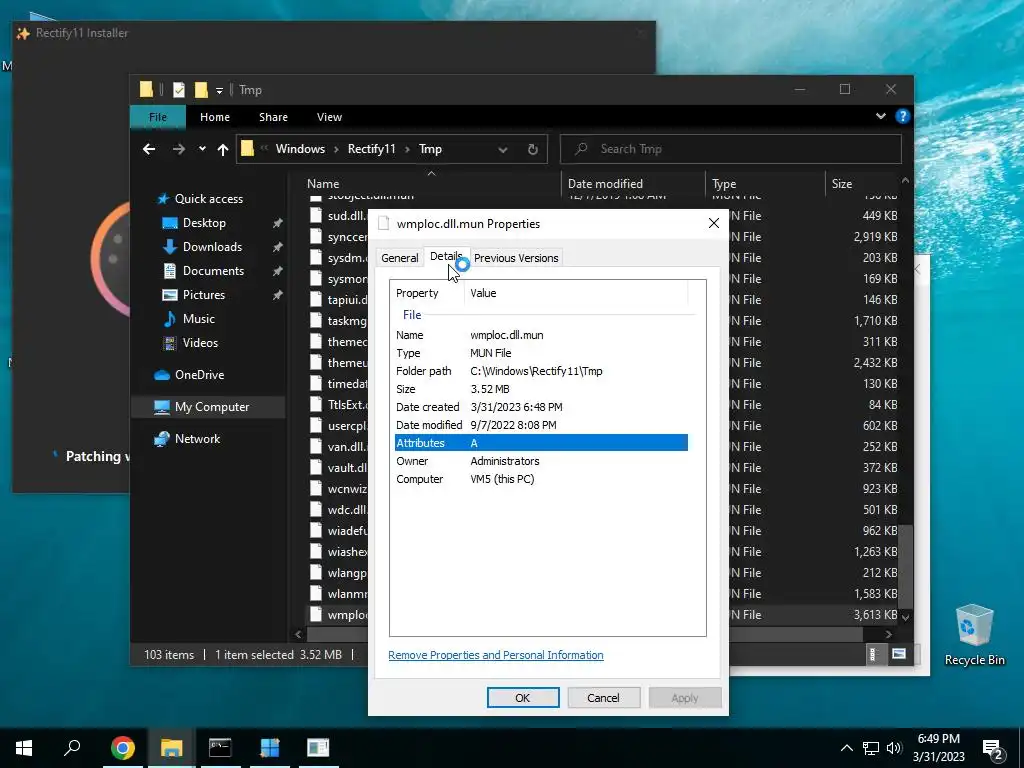The width and height of the screenshot is (1024, 768).
Task: Click Computer VM5 (this PC) row
Action: coord(541,479)
